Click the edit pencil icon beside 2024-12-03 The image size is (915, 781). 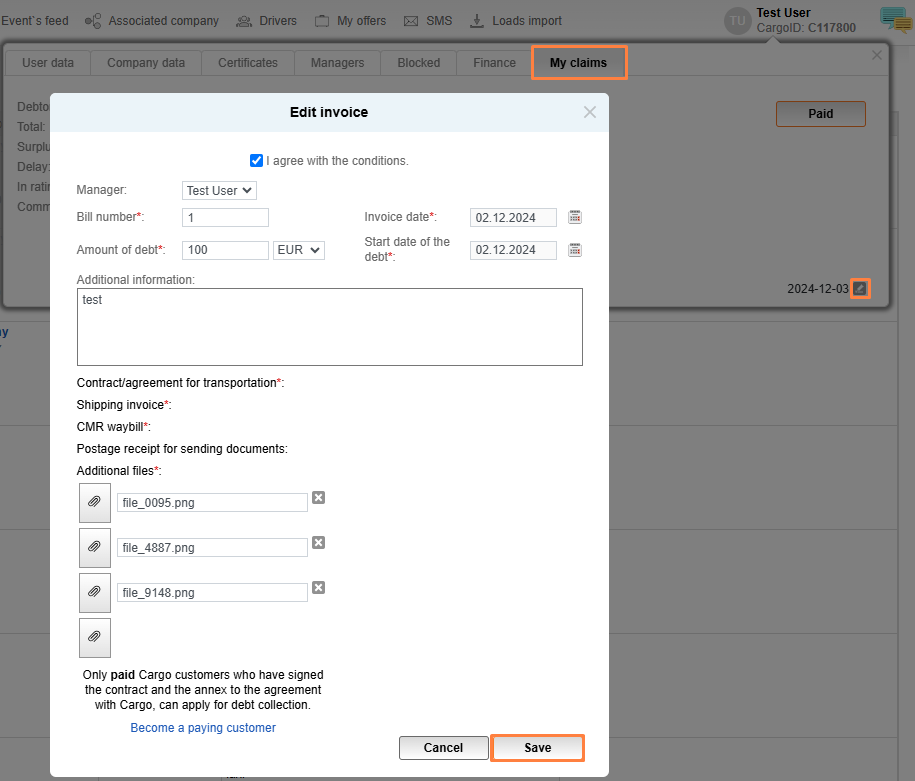click(860, 289)
